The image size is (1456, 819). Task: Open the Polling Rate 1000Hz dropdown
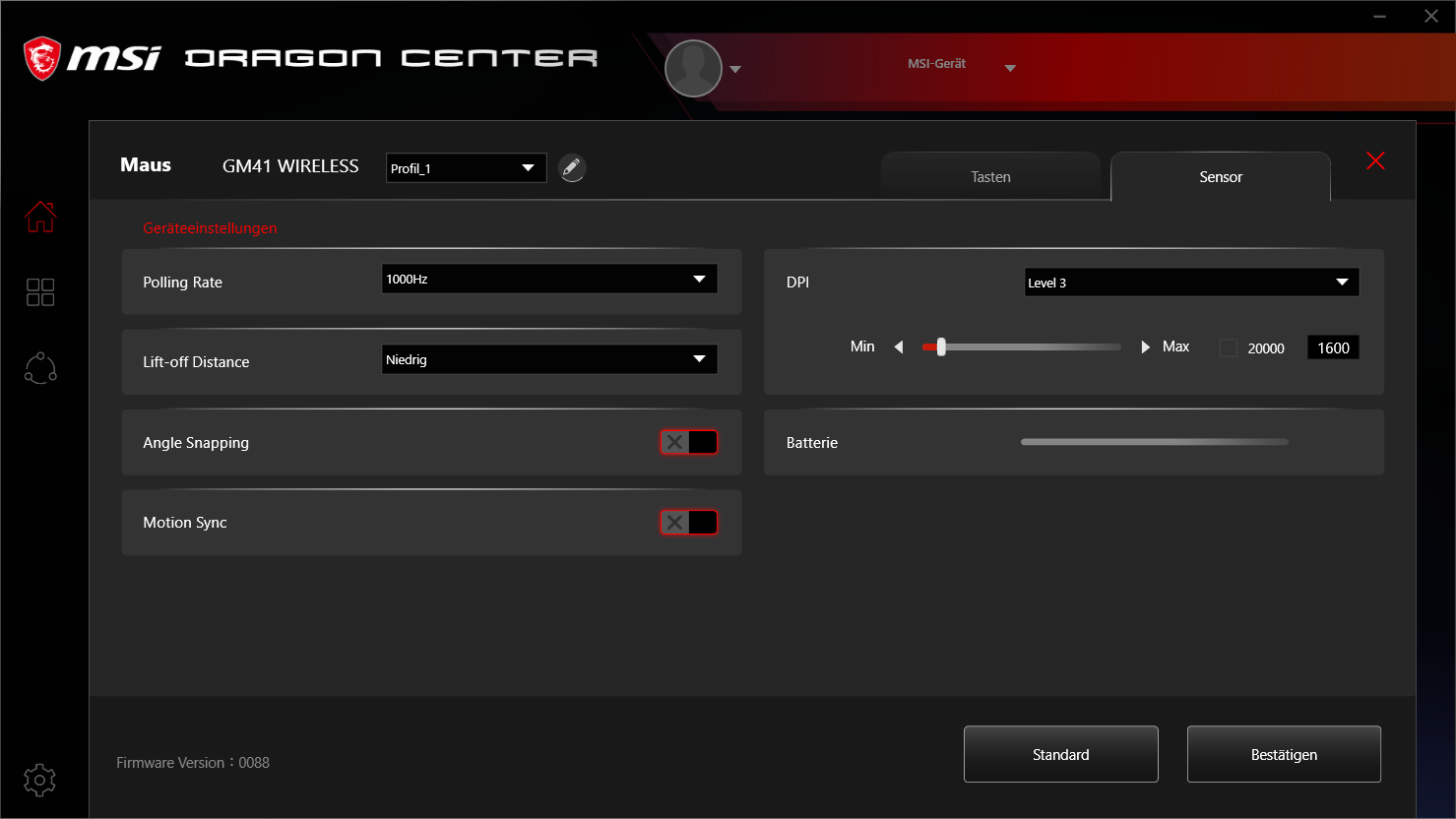(549, 280)
